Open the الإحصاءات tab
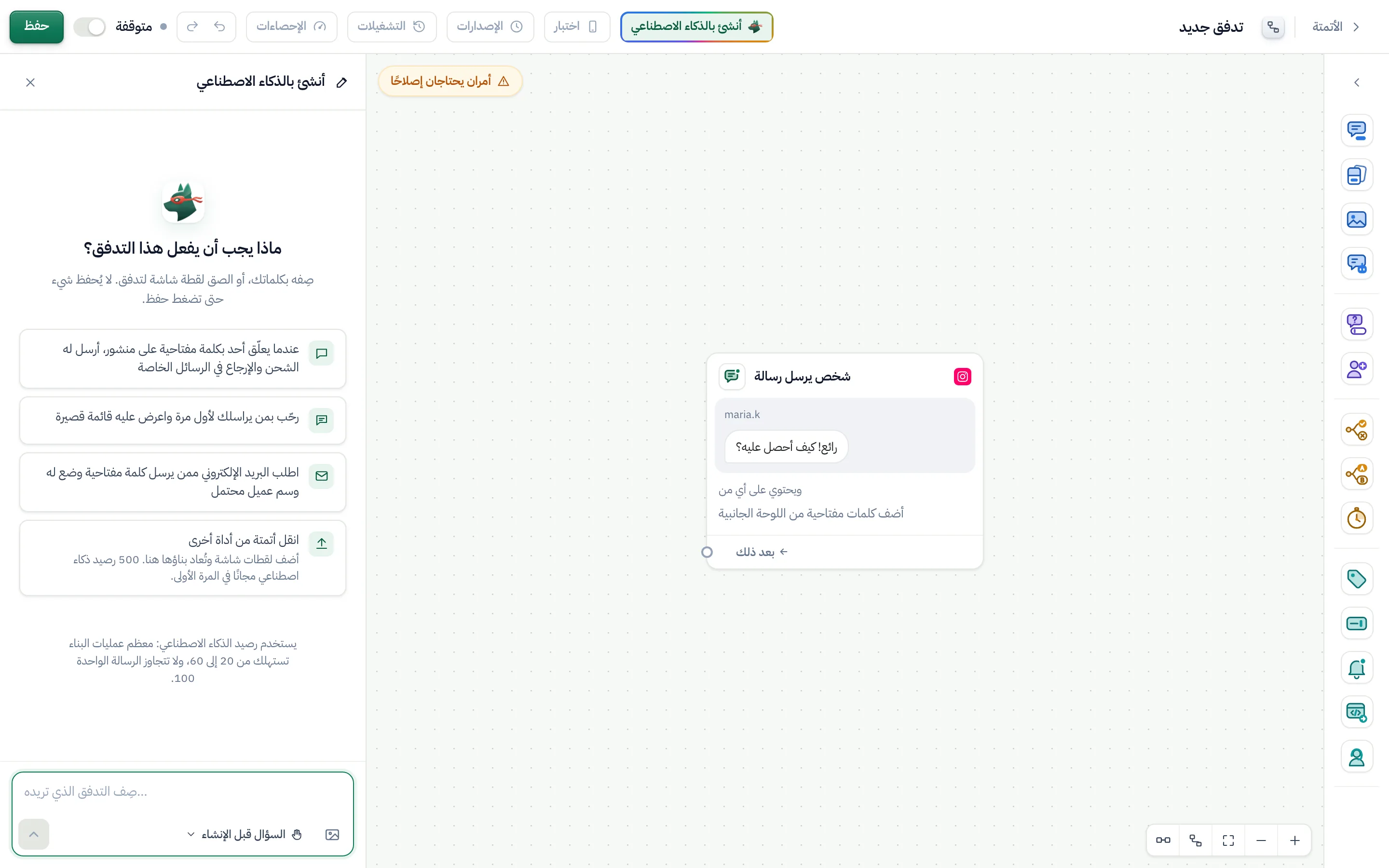Image resolution: width=1389 pixels, height=868 pixels. [291, 27]
